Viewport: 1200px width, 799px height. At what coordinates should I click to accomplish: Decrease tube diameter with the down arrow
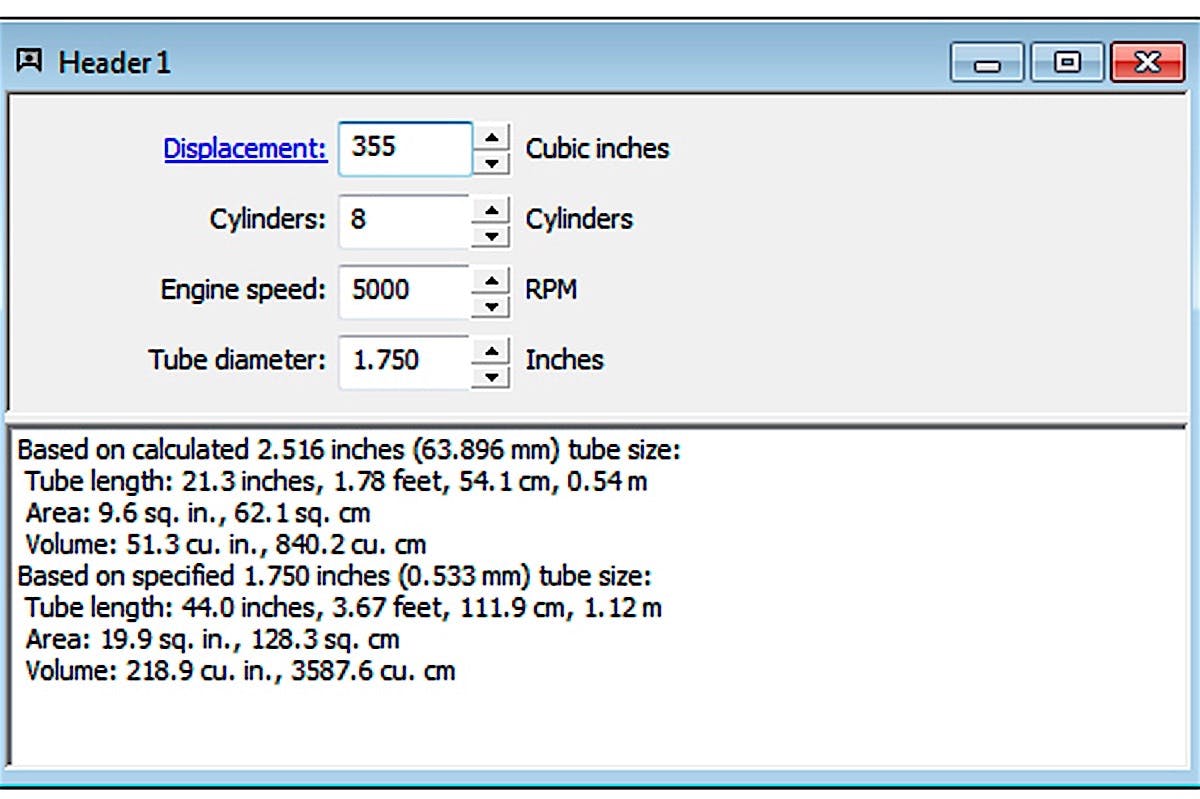(x=491, y=376)
